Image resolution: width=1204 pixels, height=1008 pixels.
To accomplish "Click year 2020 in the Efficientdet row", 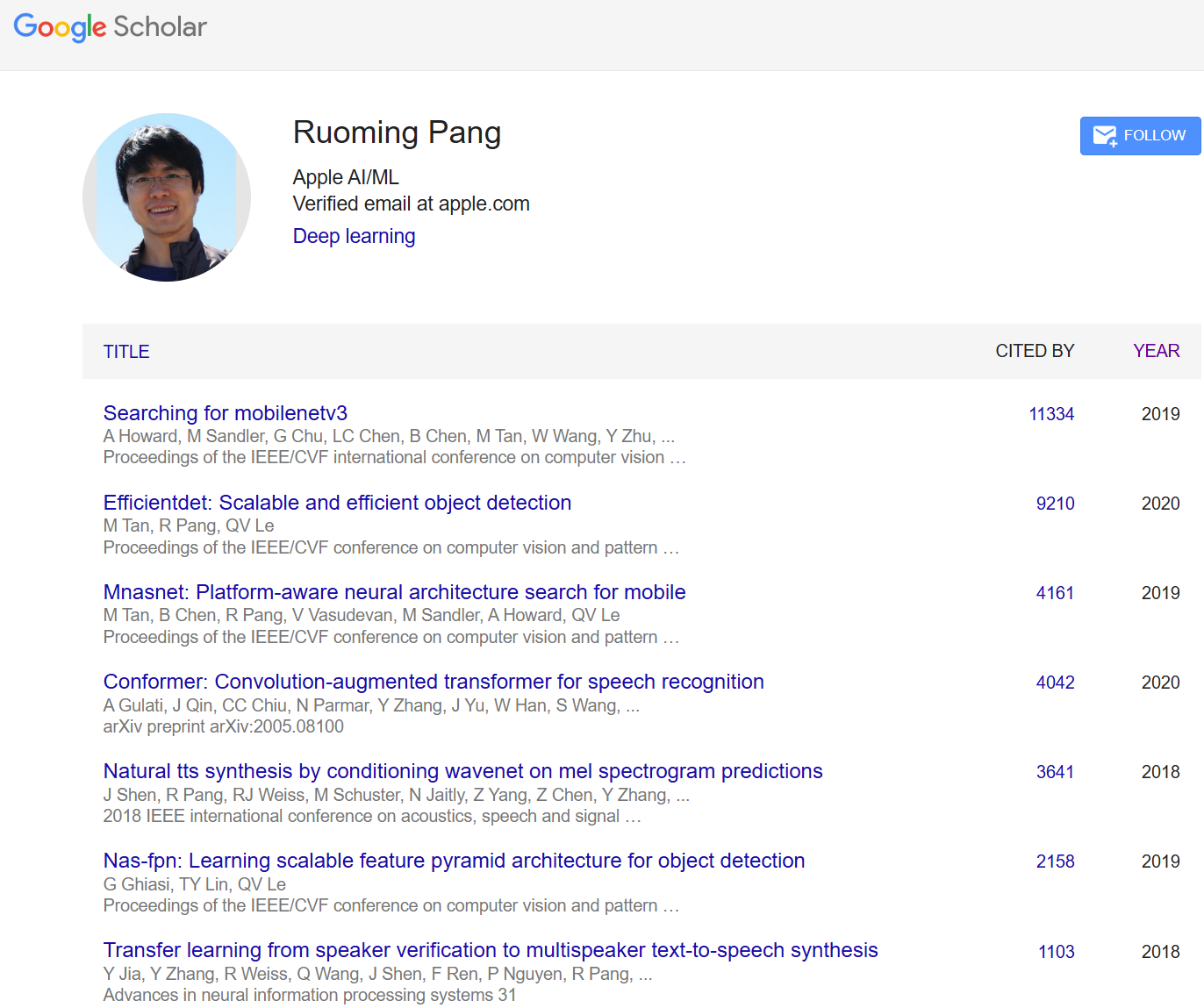I will click(1160, 504).
